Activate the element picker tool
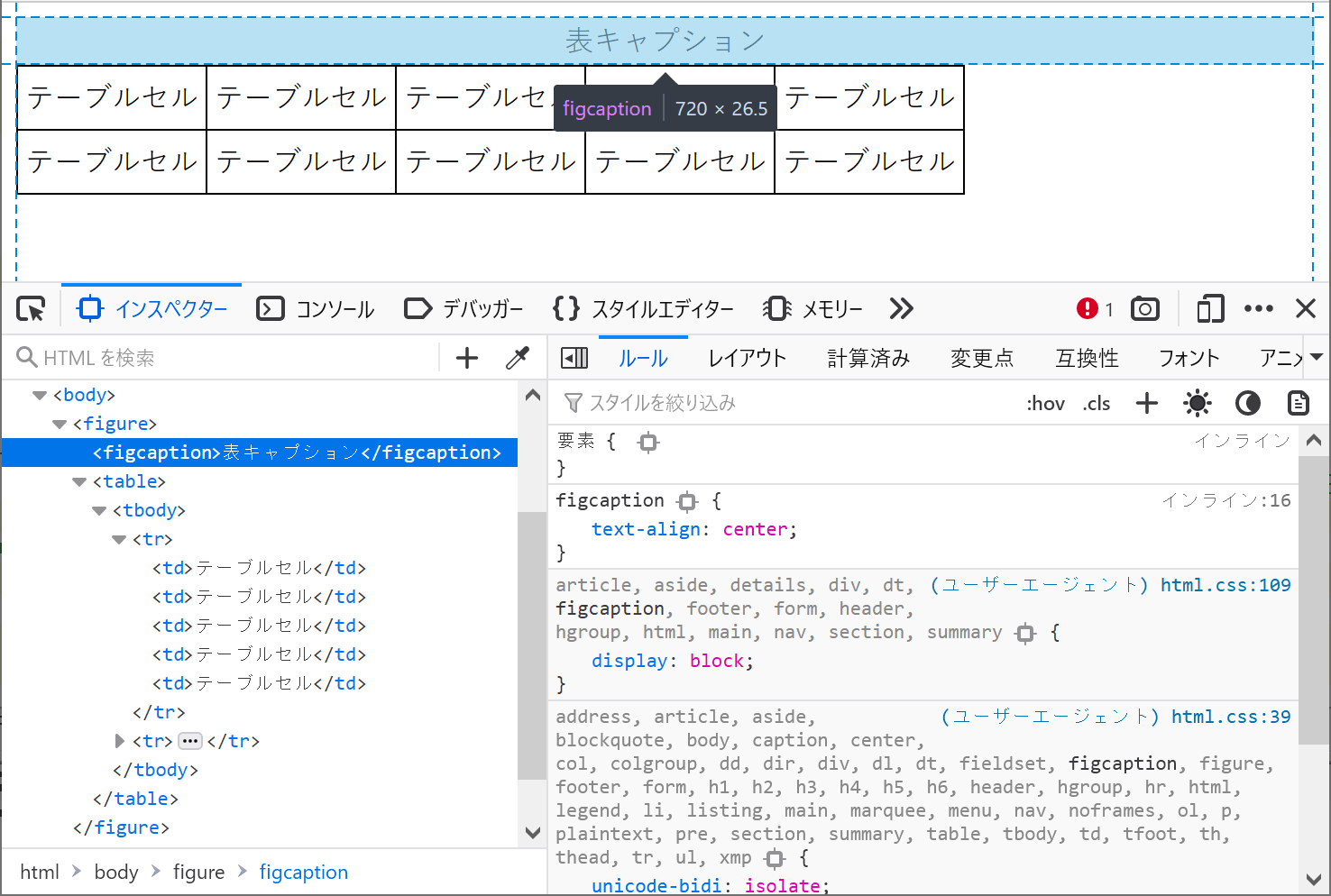 tap(32, 309)
